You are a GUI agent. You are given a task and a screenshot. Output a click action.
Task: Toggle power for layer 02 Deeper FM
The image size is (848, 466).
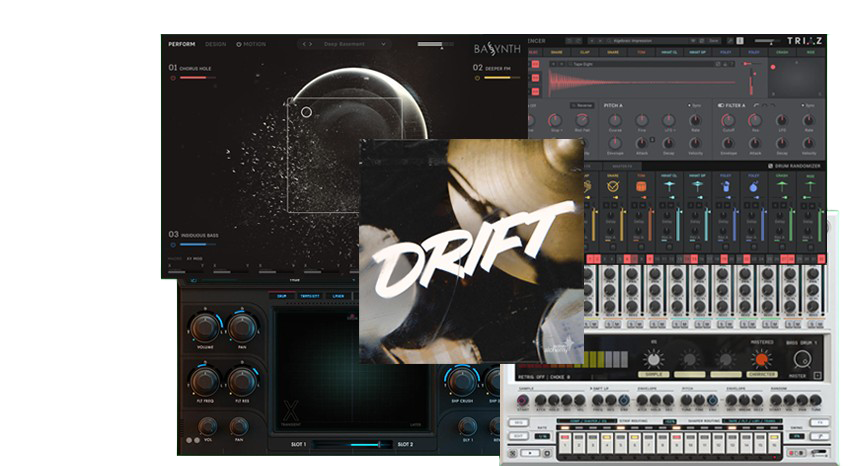(478, 78)
